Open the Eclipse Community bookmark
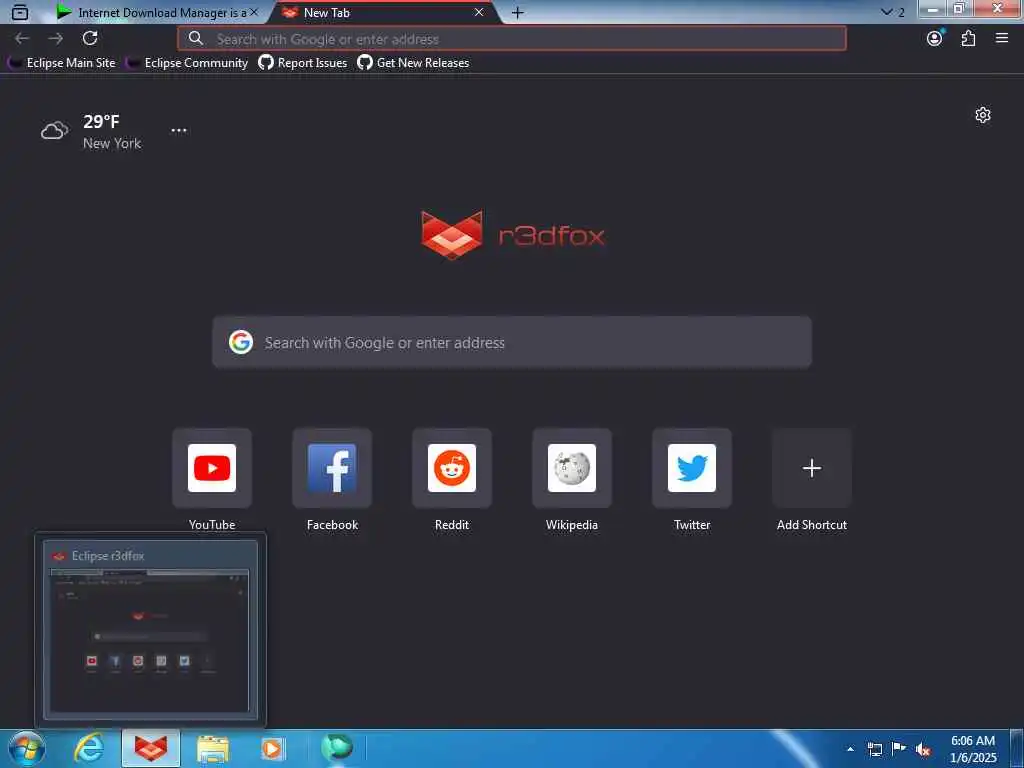1024x768 pixels. 187,63
